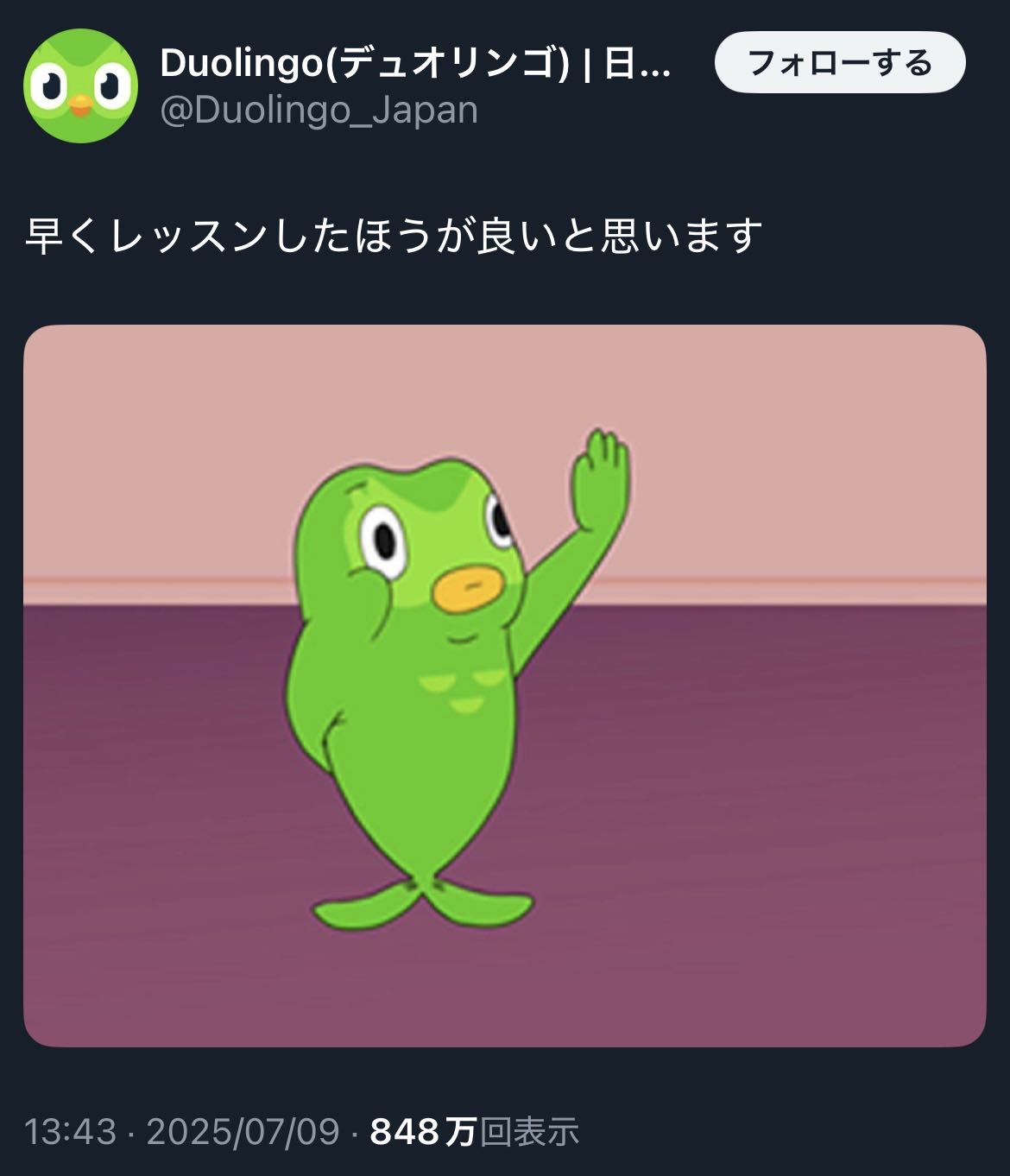Viewport: 1010px width, 1176px height.
Task: Click the character's raised waving hand
Action: pos(600,480)
